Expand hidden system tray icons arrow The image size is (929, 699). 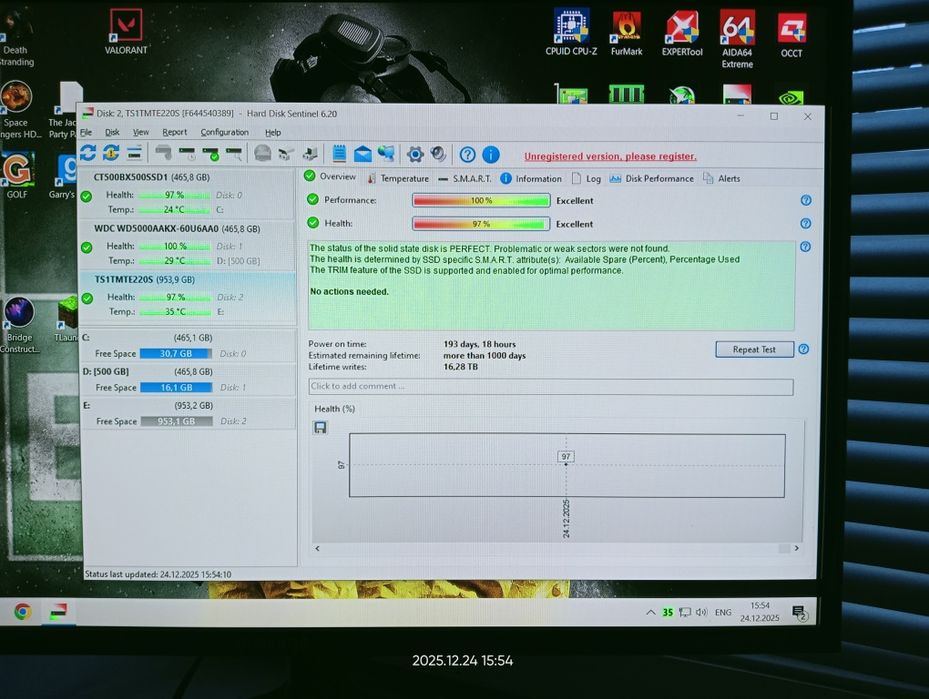pyautogui.click(x=651, y=612)
